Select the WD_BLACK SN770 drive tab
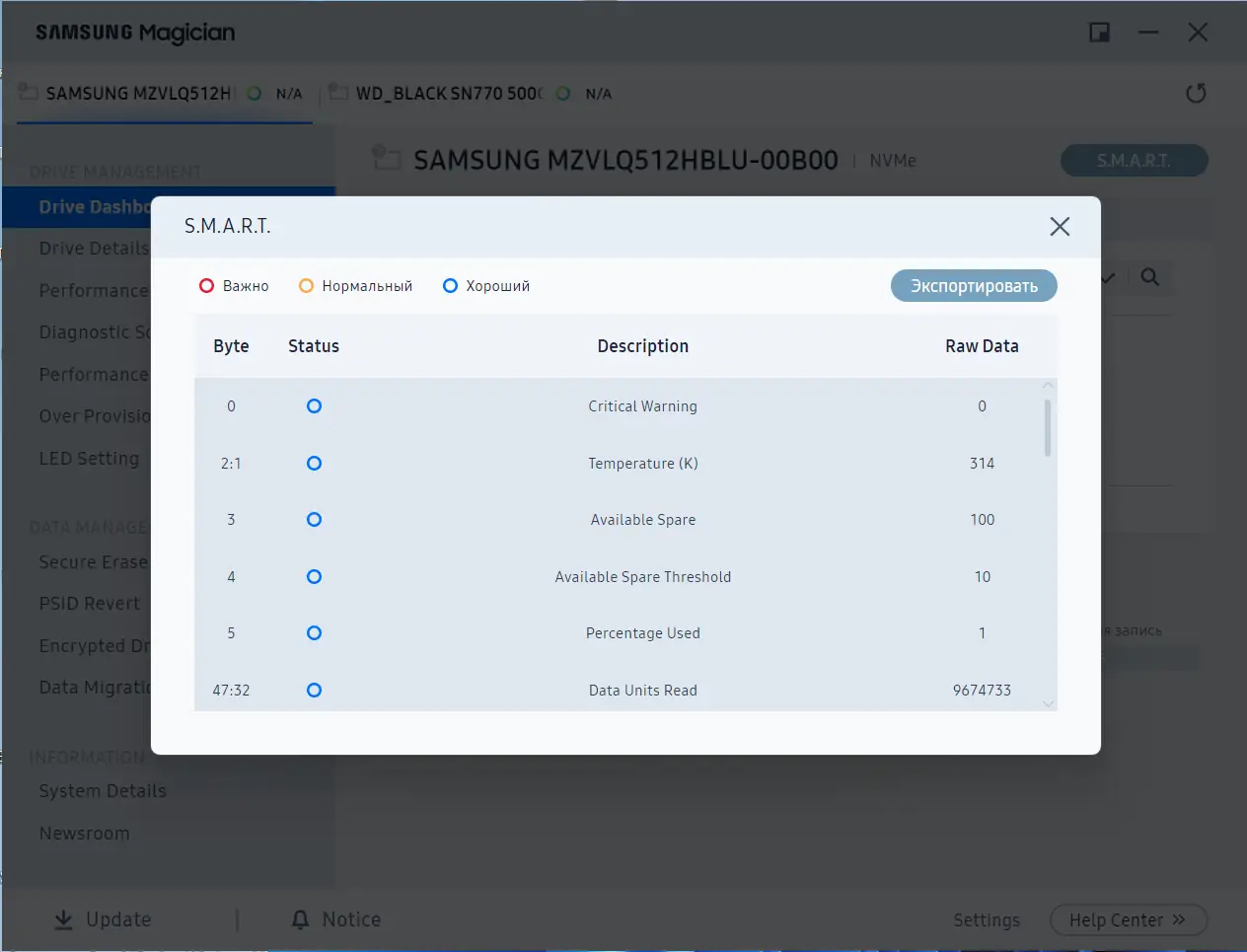 470,94
